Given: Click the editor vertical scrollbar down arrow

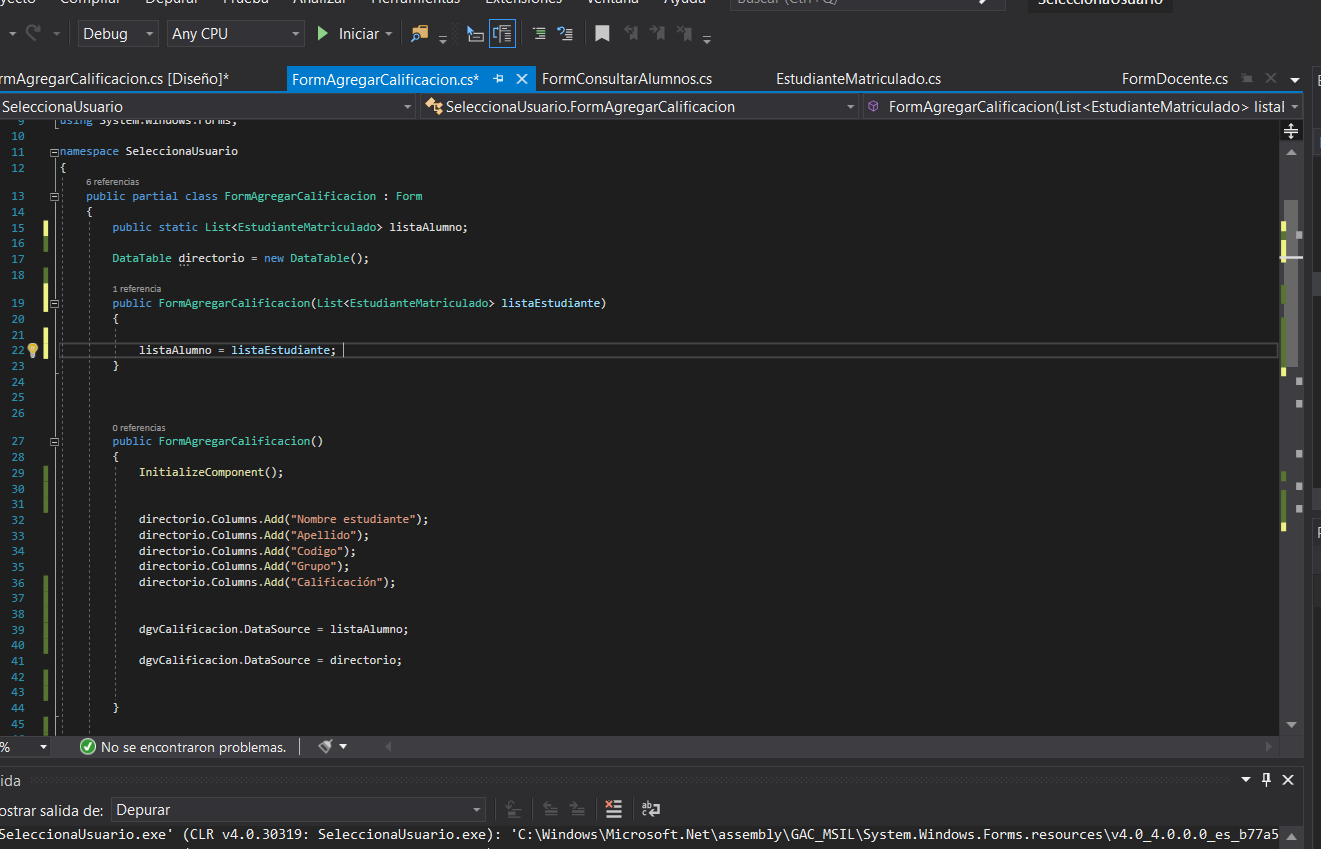Looking at the screenshot, I should [1291, 724].
